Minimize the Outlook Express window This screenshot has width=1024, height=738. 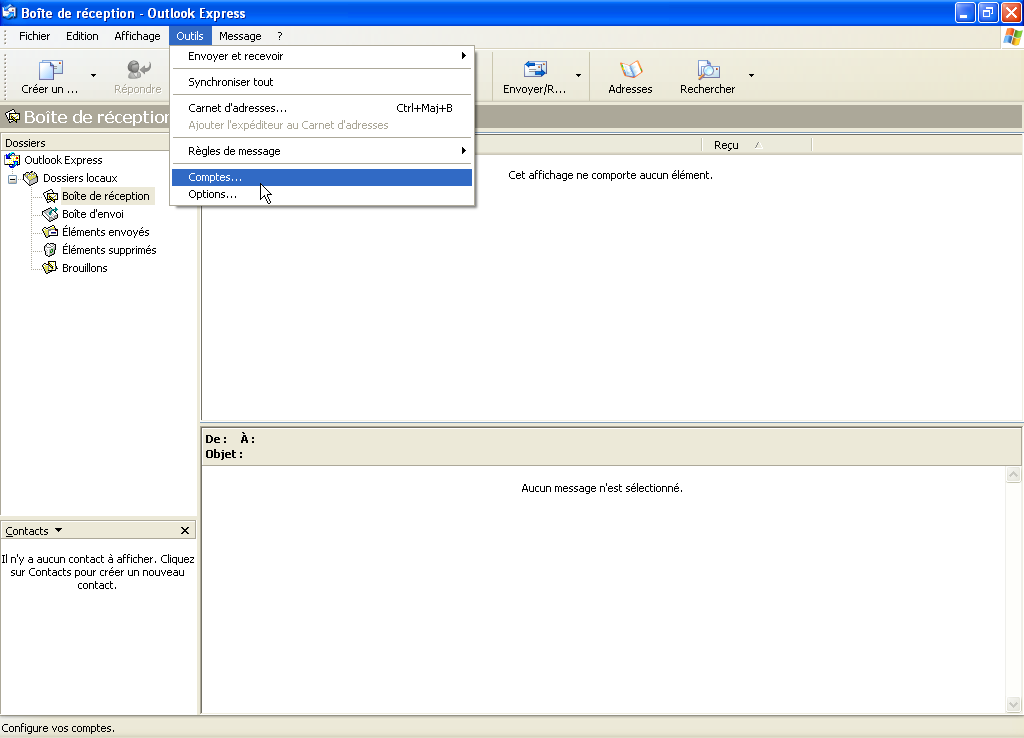(965, 12)
